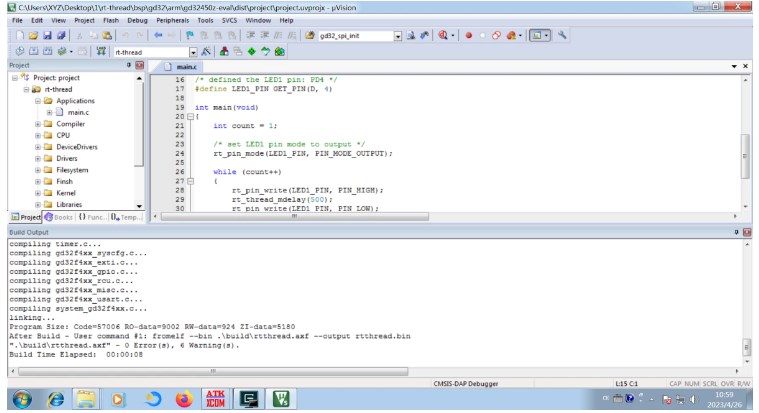This screenshot has width=759, height=413.
Task: Save the current file with the floppy icon
Action: pyautogui.click(x=47, y=35)
